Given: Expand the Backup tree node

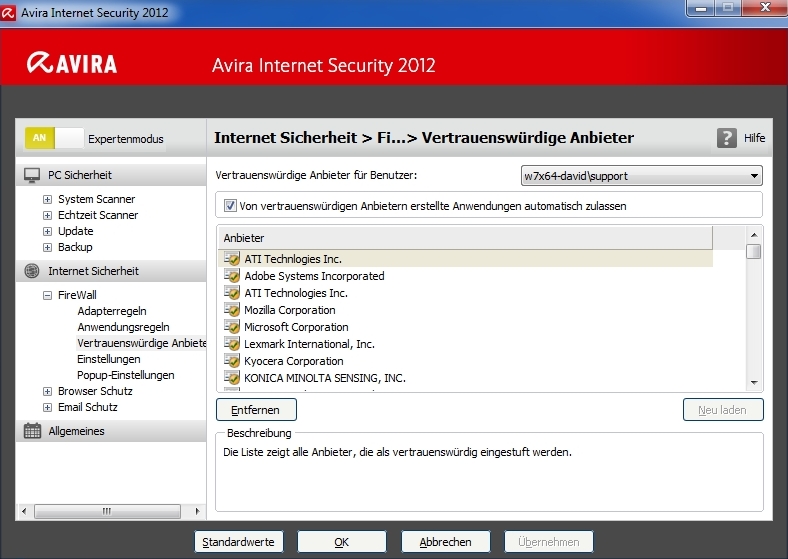Looking at the screenshot, I should coord(47,248).
